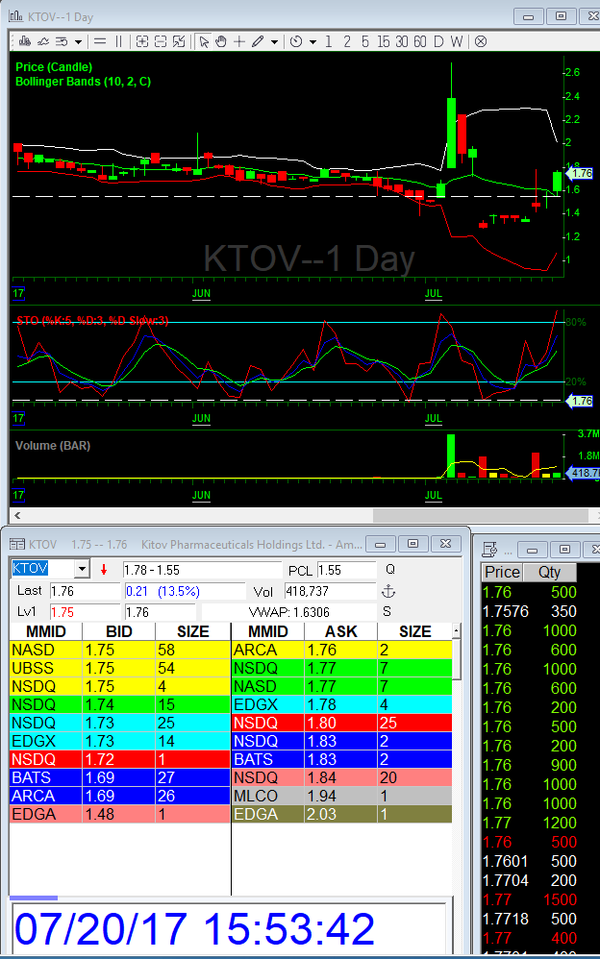Click the circled X icon in chart toolbar
The width and height of the screenshot is (600, 959).
tap(481, 41)
